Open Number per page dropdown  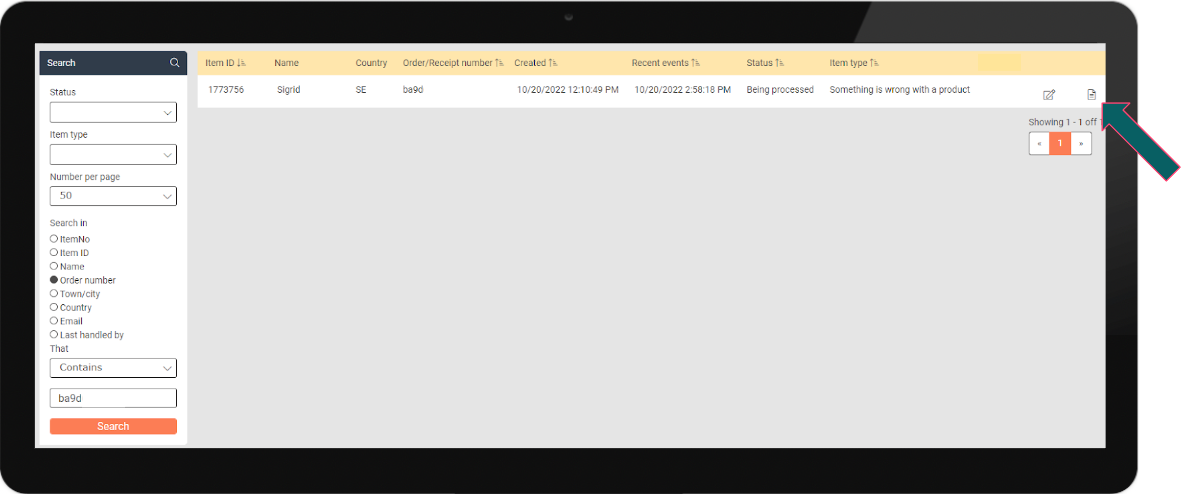click(113, 196)
